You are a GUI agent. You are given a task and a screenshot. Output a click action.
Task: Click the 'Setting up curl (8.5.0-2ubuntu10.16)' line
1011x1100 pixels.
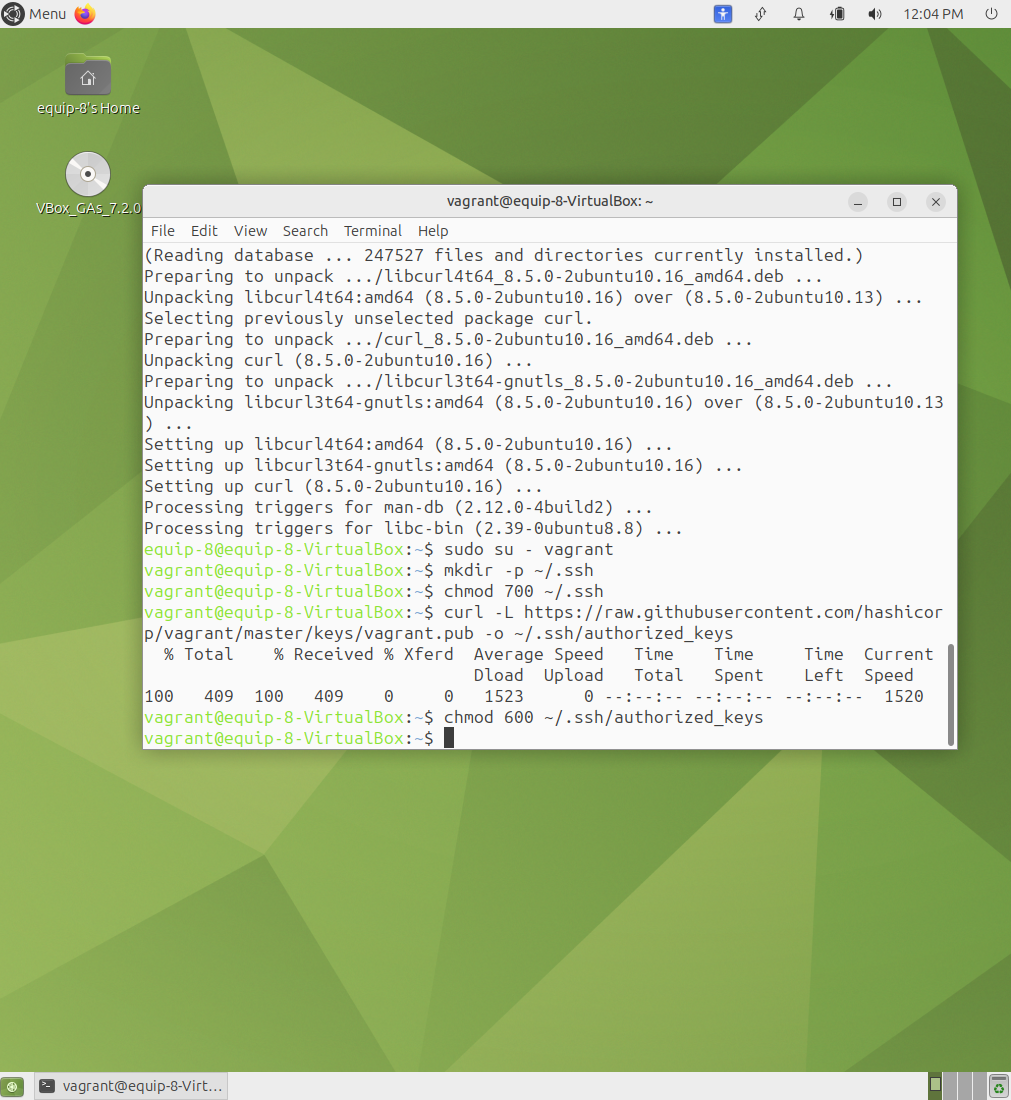(x=343, y=486)
